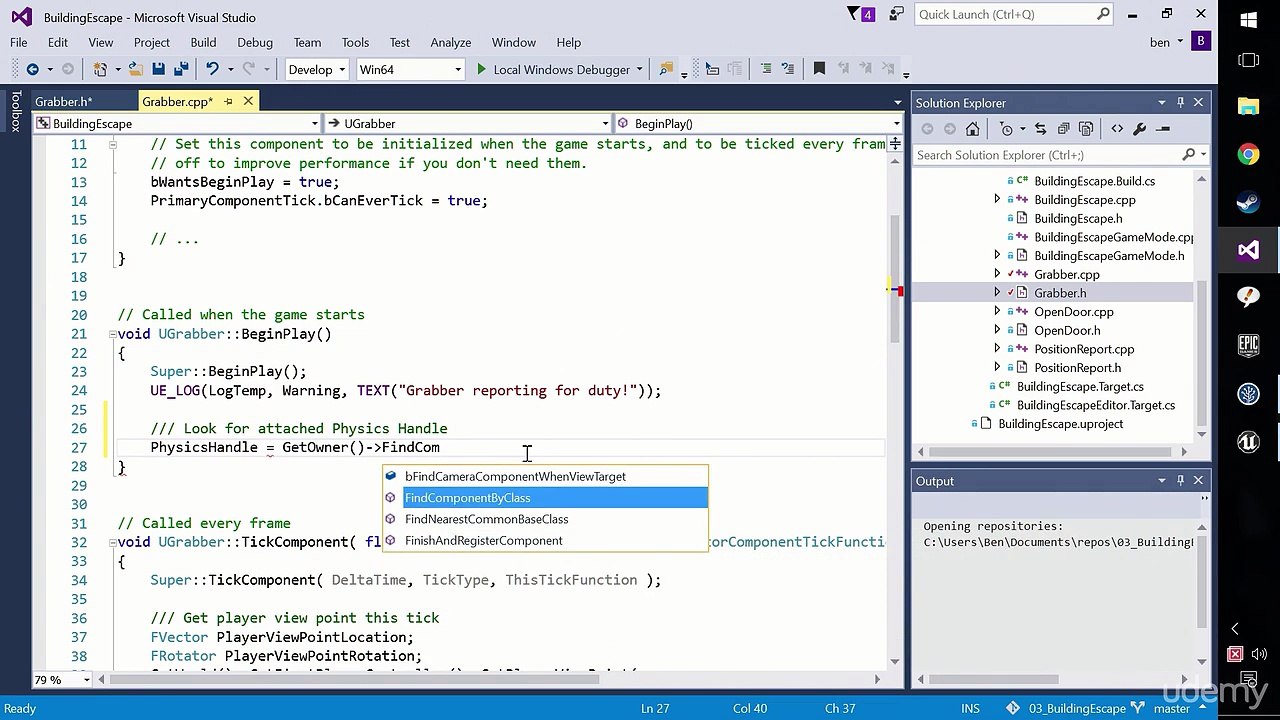The height and width of the screenshot is (720, 1280).
Task: Click the Save All toolbar icon
Action: 181,69
